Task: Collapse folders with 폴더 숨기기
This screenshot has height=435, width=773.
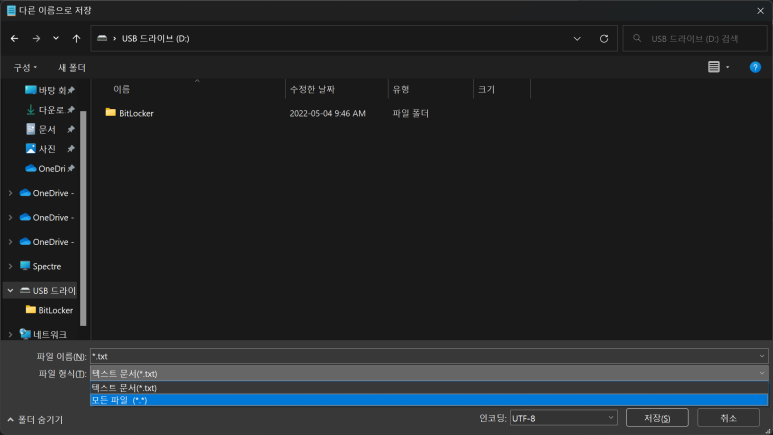Action: click(x=35, y=420)
